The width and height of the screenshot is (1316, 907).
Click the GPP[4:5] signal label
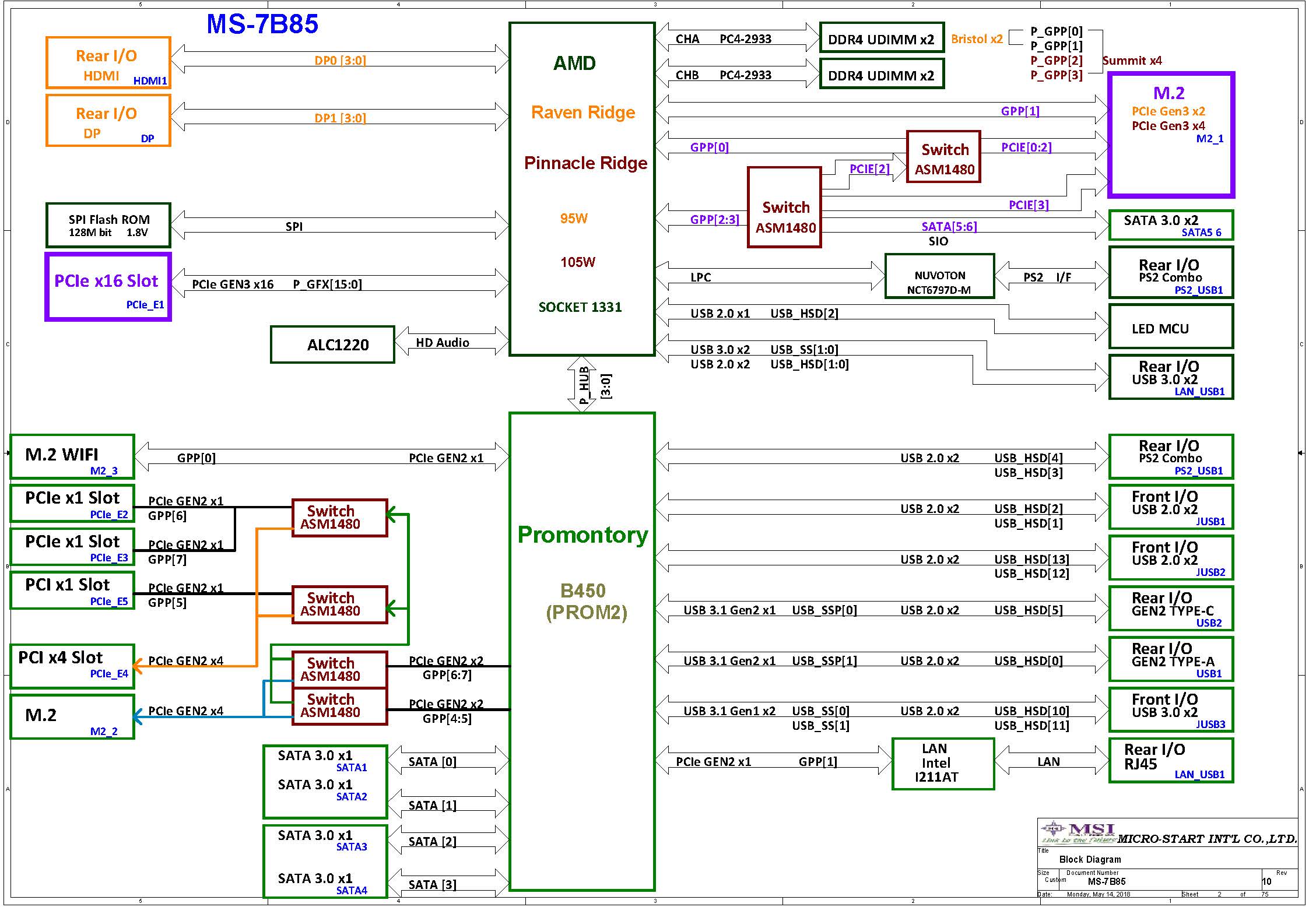[447, 719]
